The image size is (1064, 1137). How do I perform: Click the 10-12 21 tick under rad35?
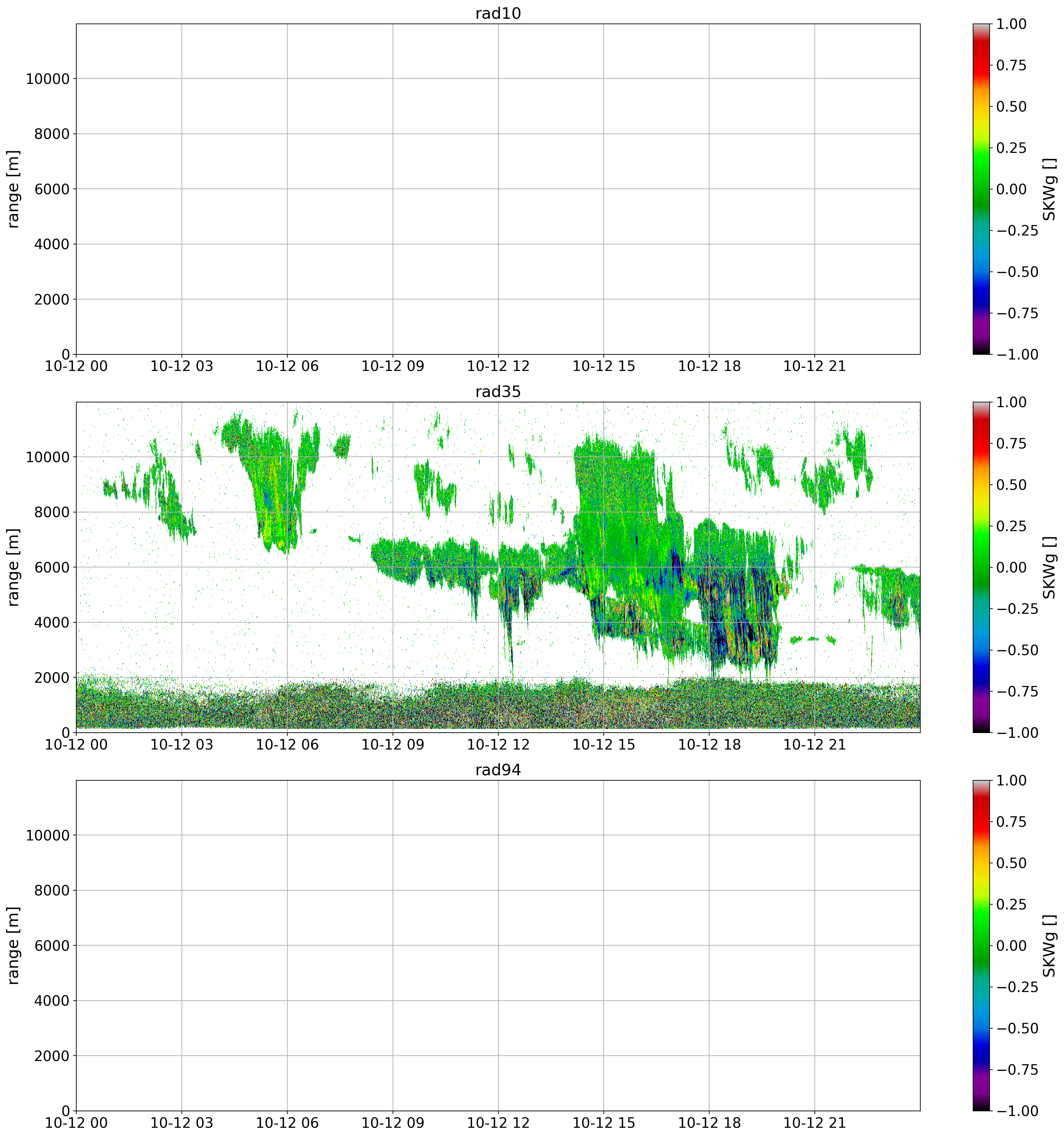pos(814,745)
